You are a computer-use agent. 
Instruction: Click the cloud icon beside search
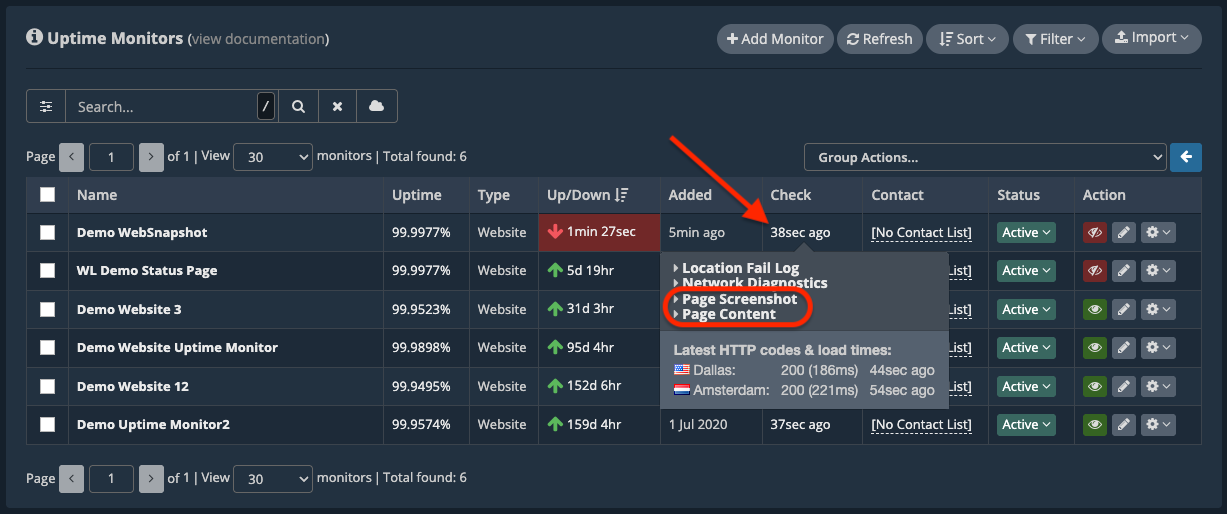click(x=377, y=106)
